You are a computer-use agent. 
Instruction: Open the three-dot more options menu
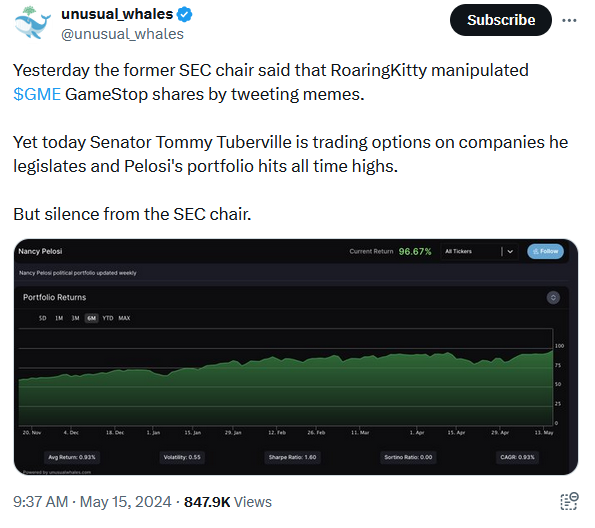[569, 20]
